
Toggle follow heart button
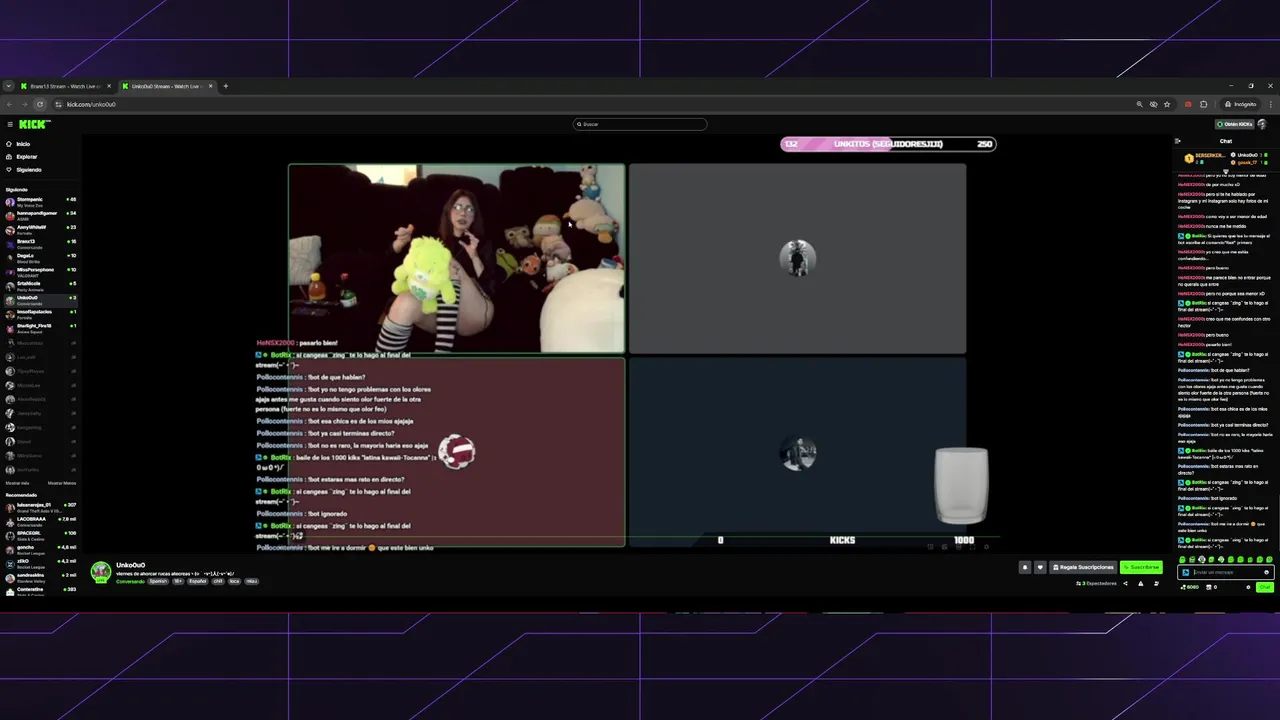(x=1039, y=567)
